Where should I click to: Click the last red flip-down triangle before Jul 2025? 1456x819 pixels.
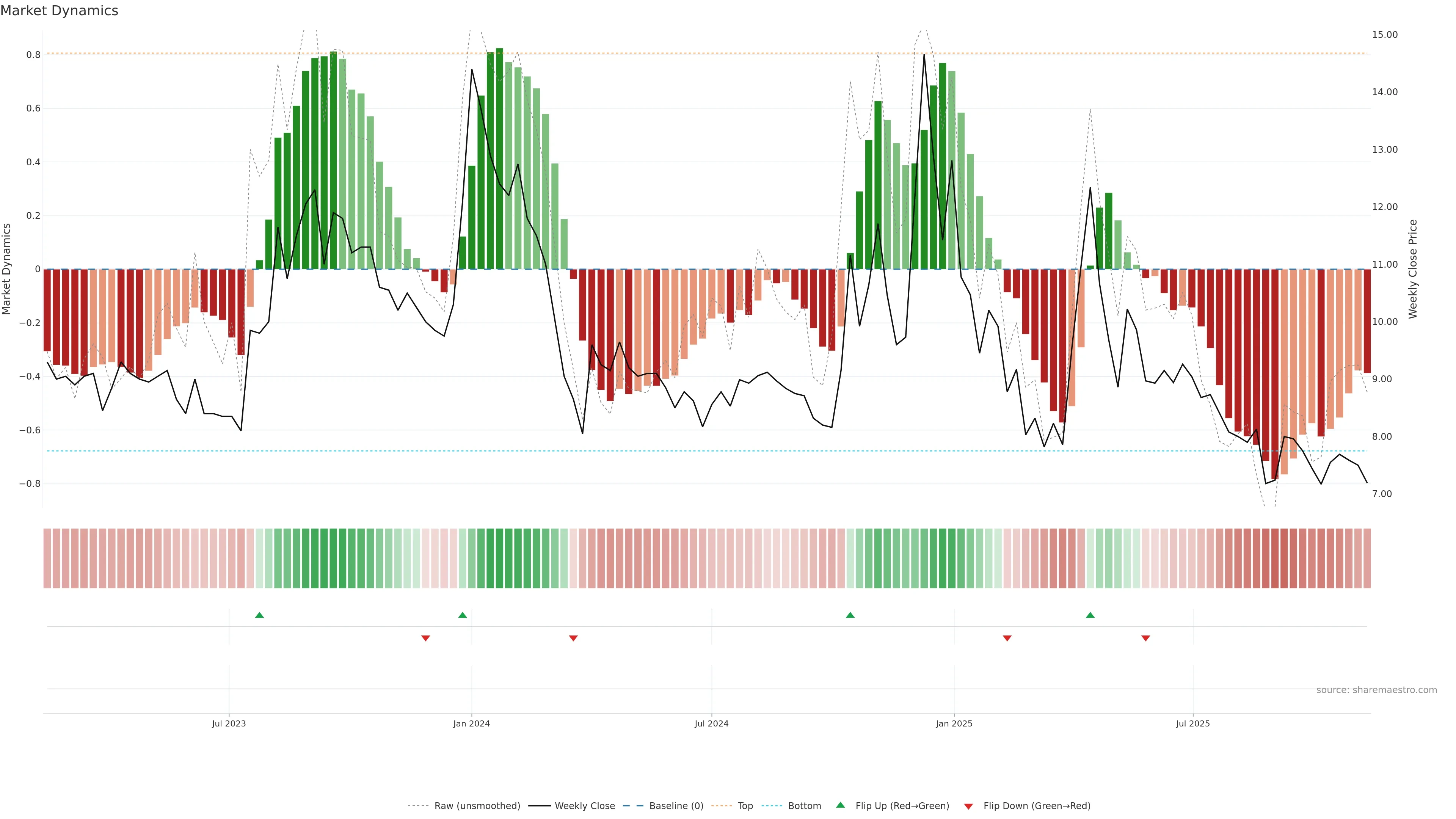point(1146,638)
